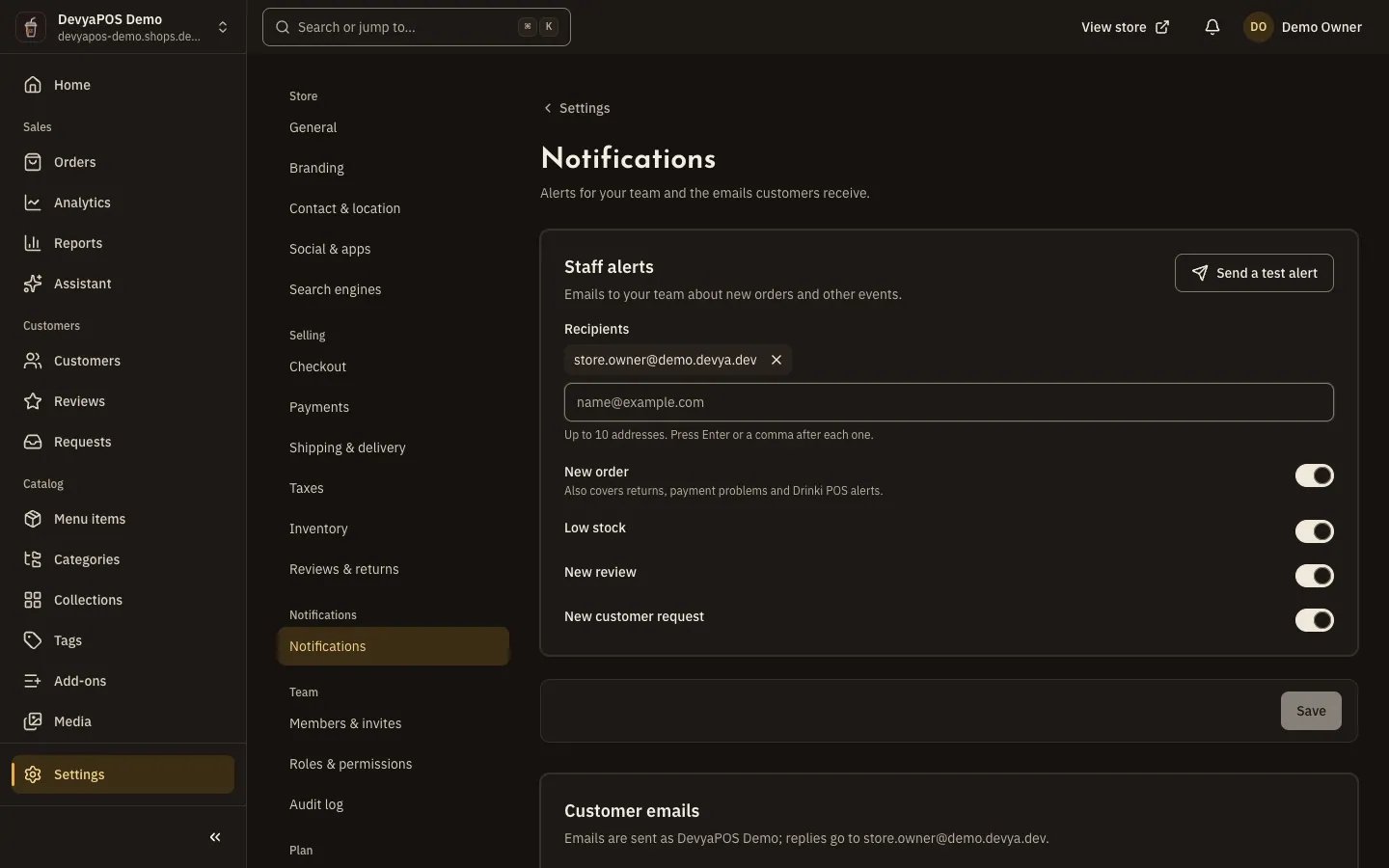Open the View store link
This screenshot has width=1389, height=868.
pyautogui.click(x=1125, y=27)
